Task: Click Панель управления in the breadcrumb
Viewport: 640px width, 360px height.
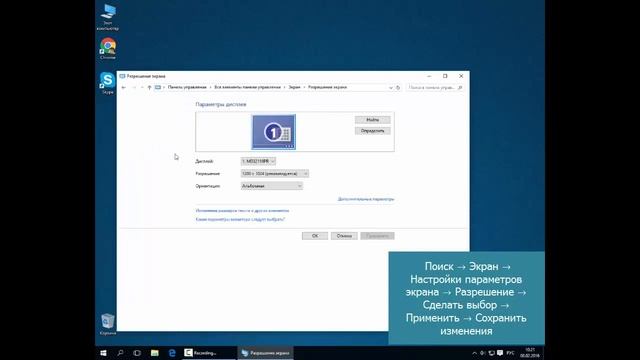Action: (x=187, y=87)
